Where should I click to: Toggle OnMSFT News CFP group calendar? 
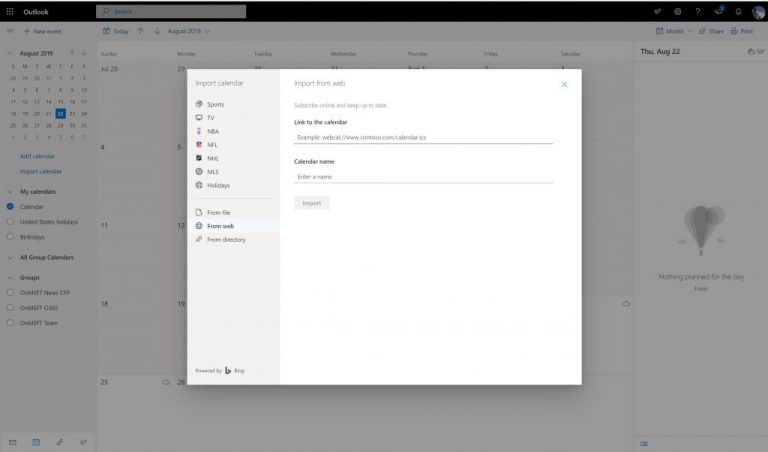[10, 292]
